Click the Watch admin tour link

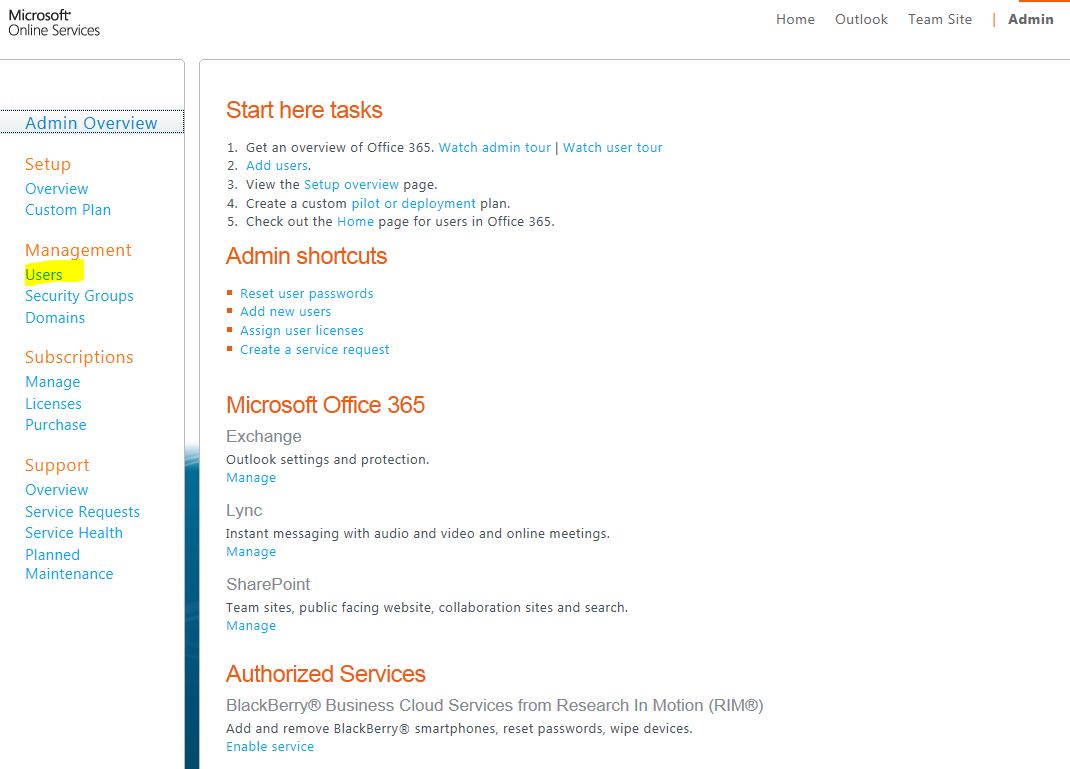495,147
